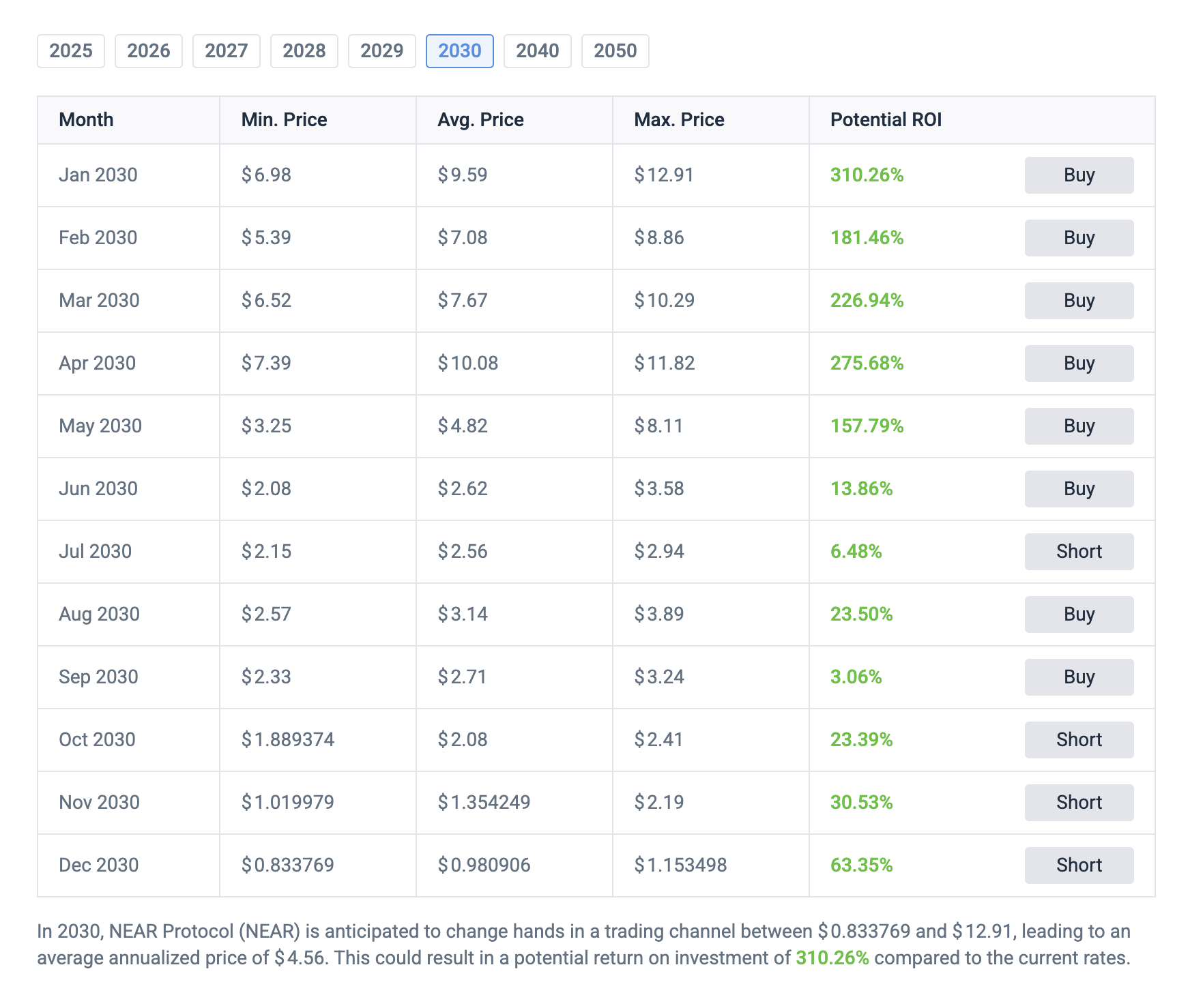Click the $6.98 minimum price value
This screenshot has height=1008, width=1190.
[266, 175]
